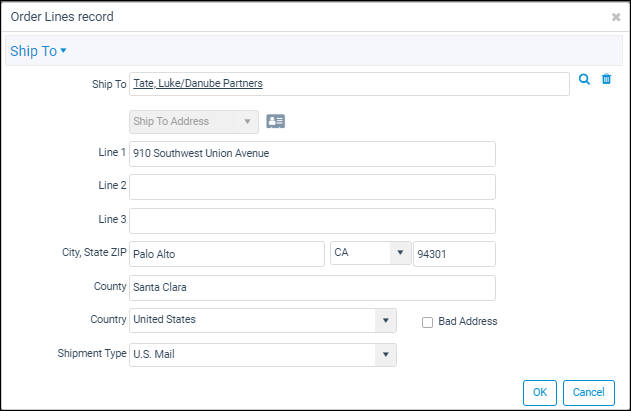Click the empty Line 2 field
The width and height of the screenshot is (631, 411).
(312, 187)
